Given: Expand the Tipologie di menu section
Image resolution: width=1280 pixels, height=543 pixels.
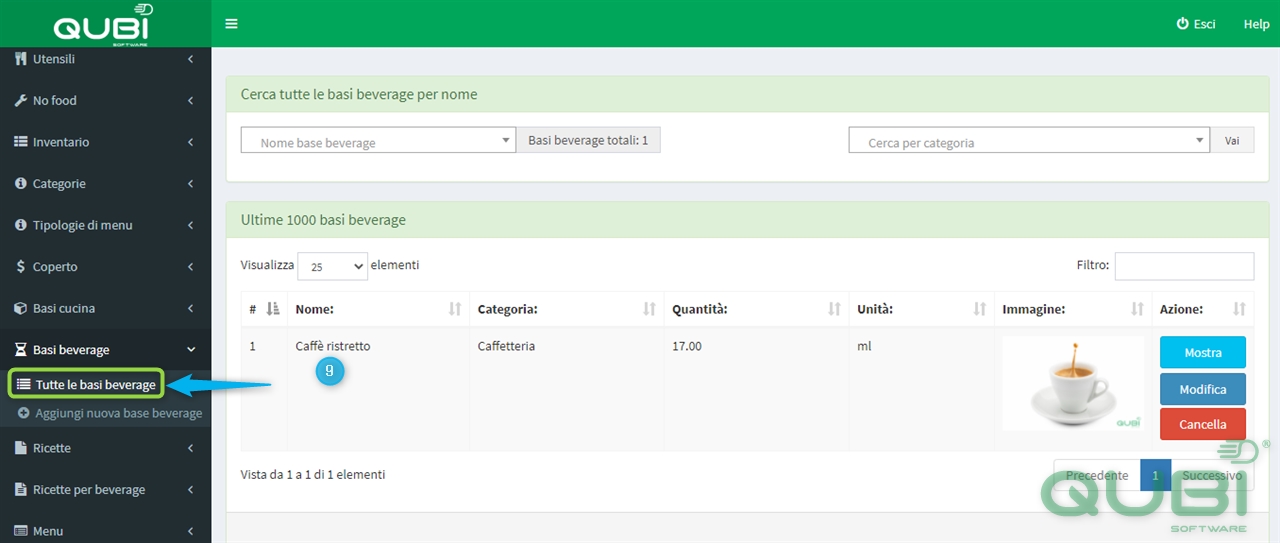Looking at the screenshot, I should (105, 225).
